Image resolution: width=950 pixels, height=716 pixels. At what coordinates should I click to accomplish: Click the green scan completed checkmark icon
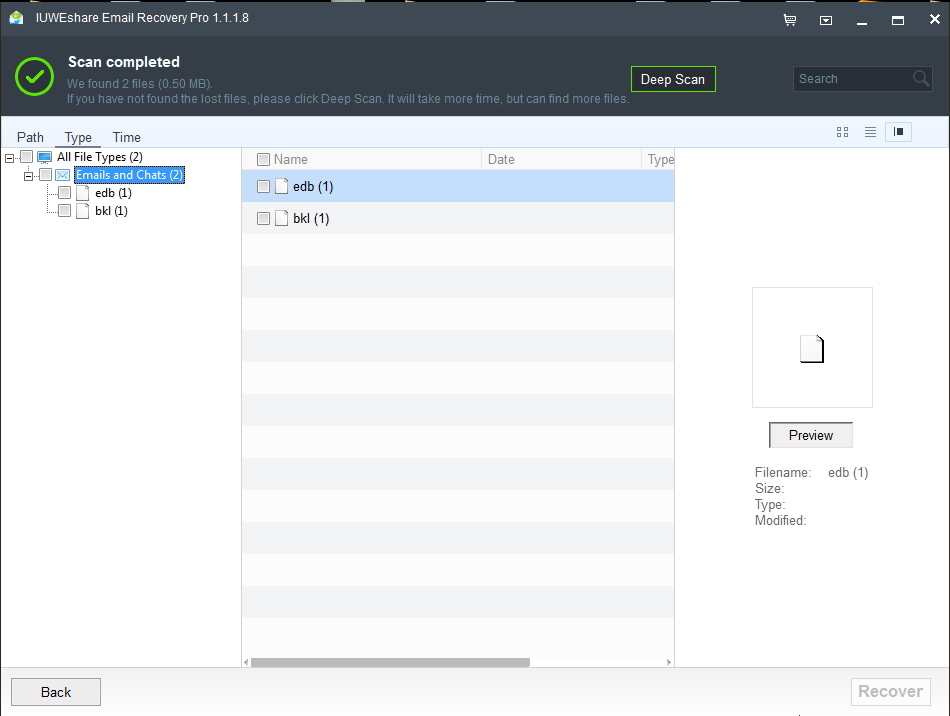click(x=35, y=76)
